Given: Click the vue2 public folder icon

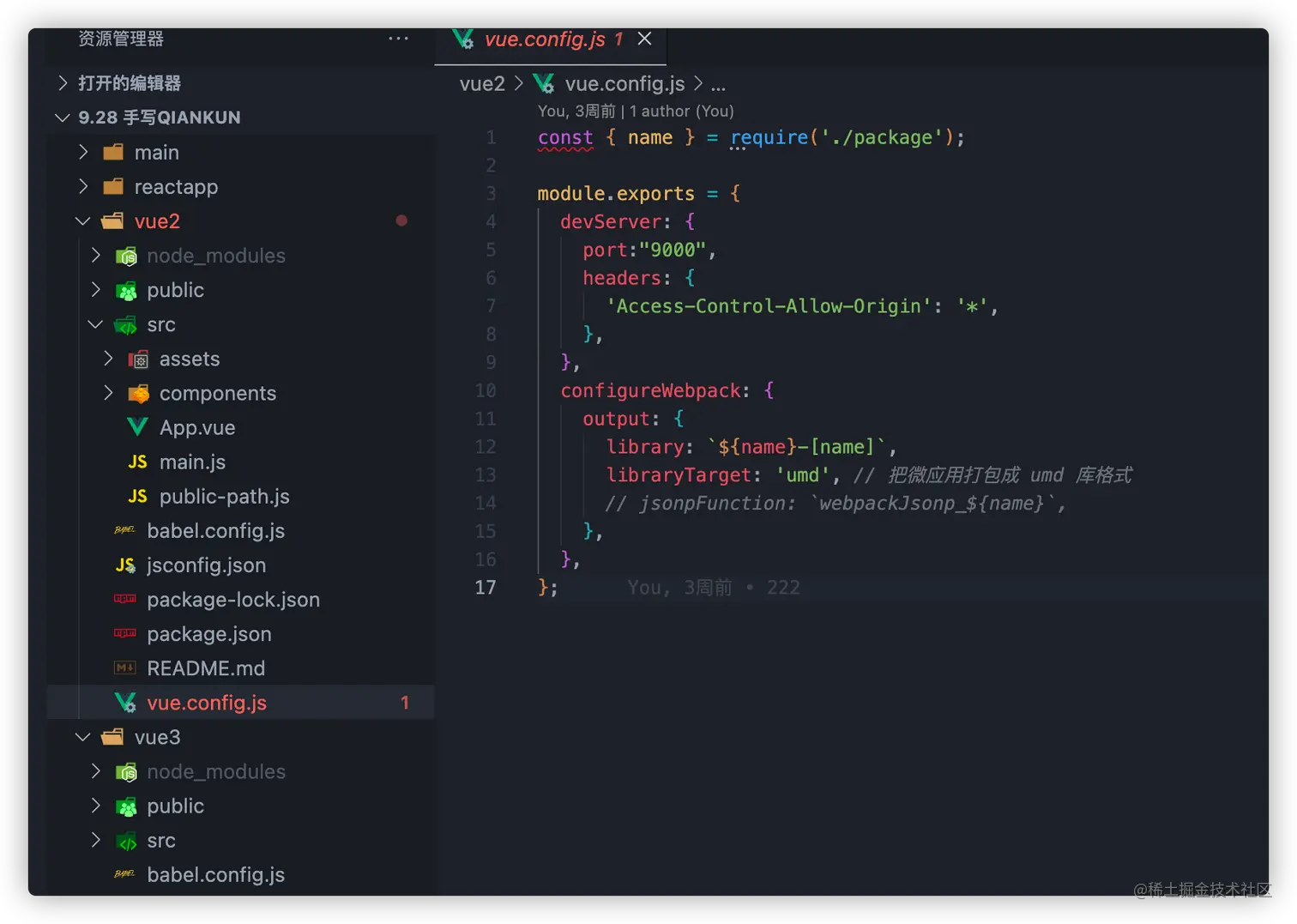Looking at the screenshot, I should point(126,291).
